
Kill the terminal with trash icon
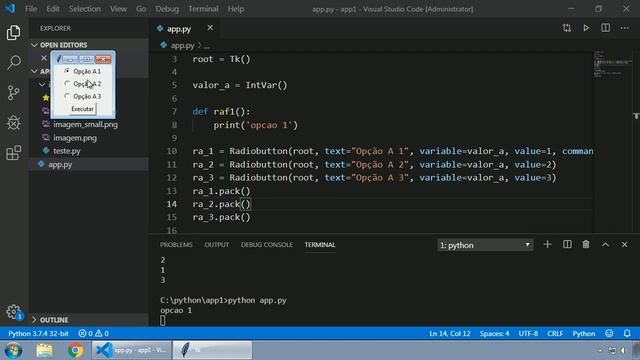click(x=586, y=244)
